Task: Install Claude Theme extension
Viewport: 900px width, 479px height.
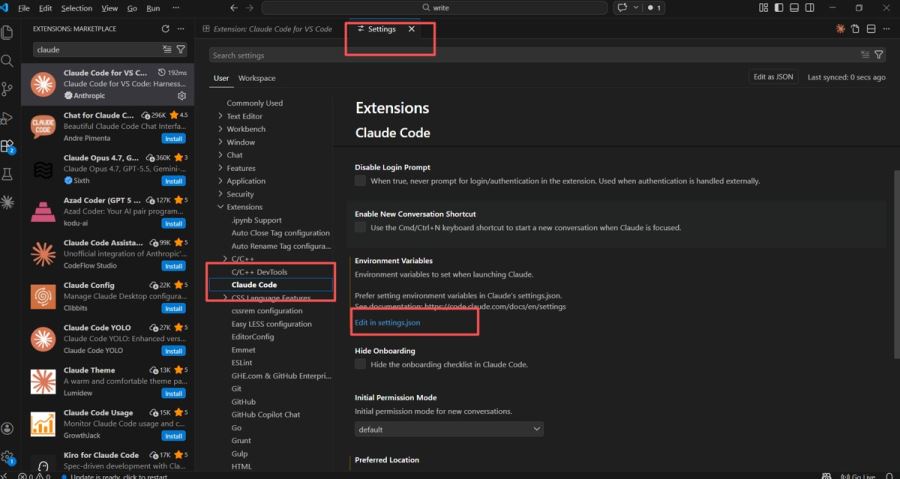Action: [173, 394]
